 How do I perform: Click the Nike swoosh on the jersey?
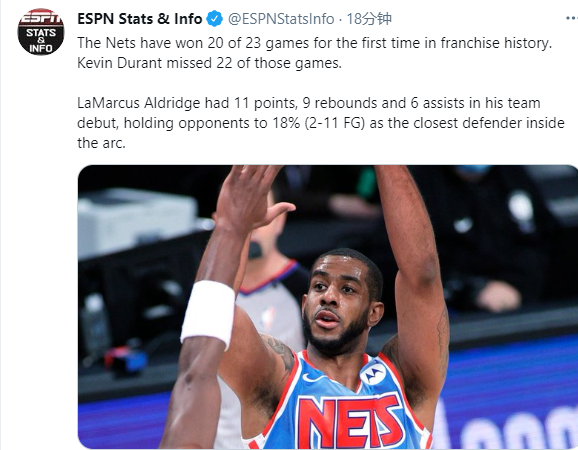[312, 379]
